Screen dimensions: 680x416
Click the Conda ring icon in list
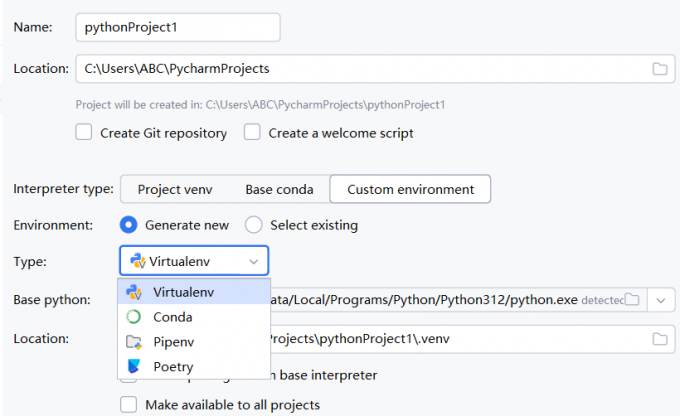coord(134,317)
